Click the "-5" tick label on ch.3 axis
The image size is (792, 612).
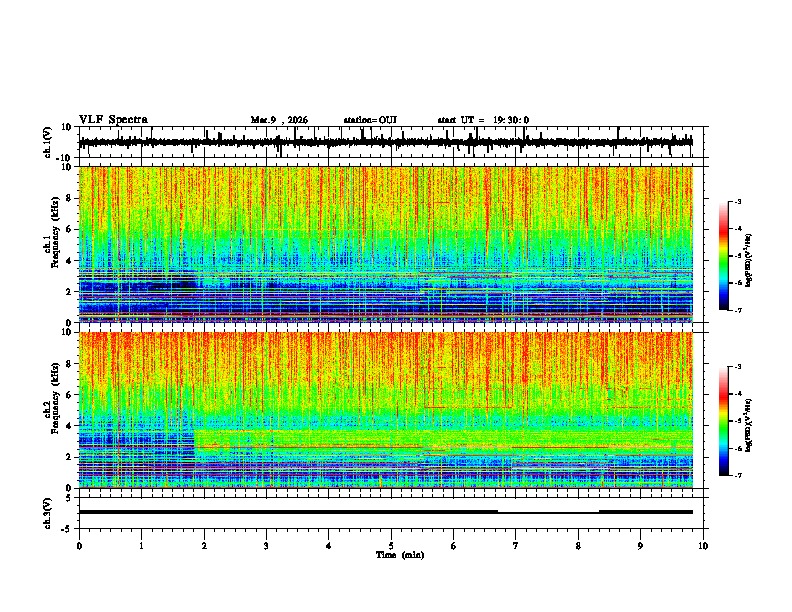(x=67, y=529)
